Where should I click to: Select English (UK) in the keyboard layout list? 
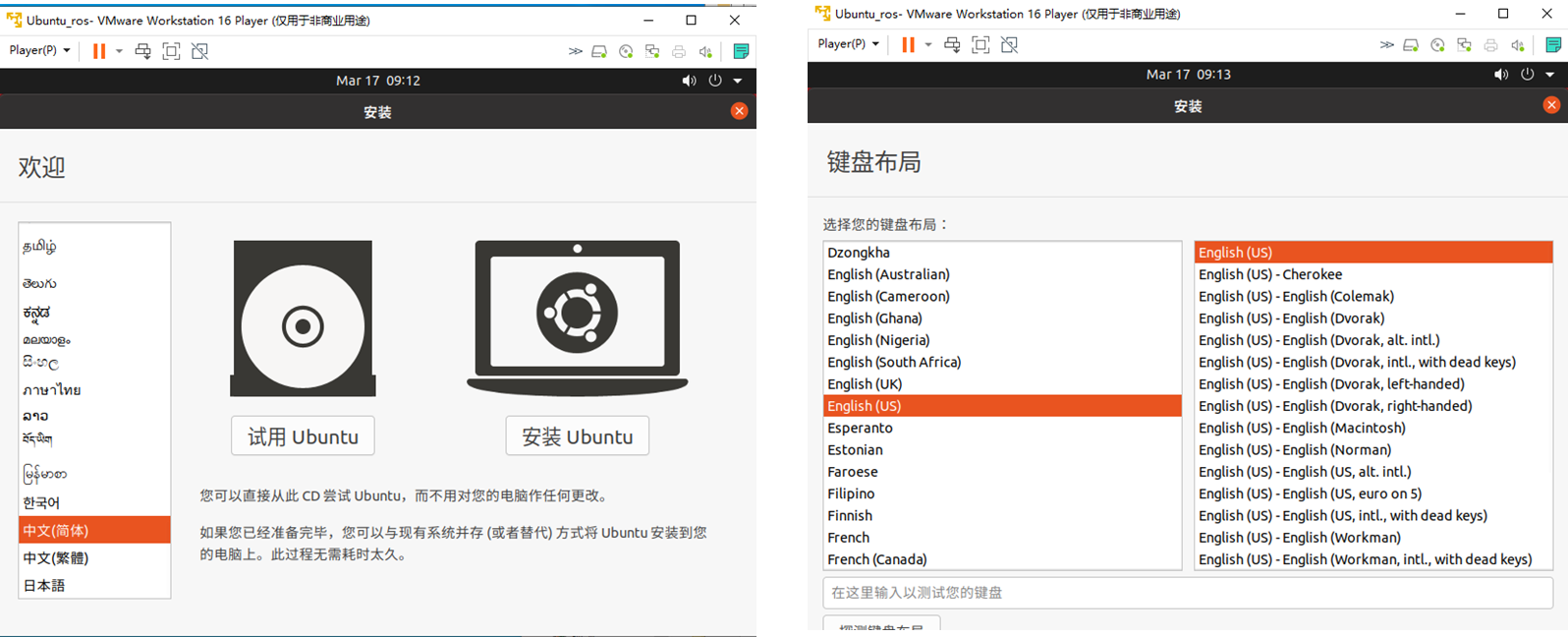(x=1002, y=383)
